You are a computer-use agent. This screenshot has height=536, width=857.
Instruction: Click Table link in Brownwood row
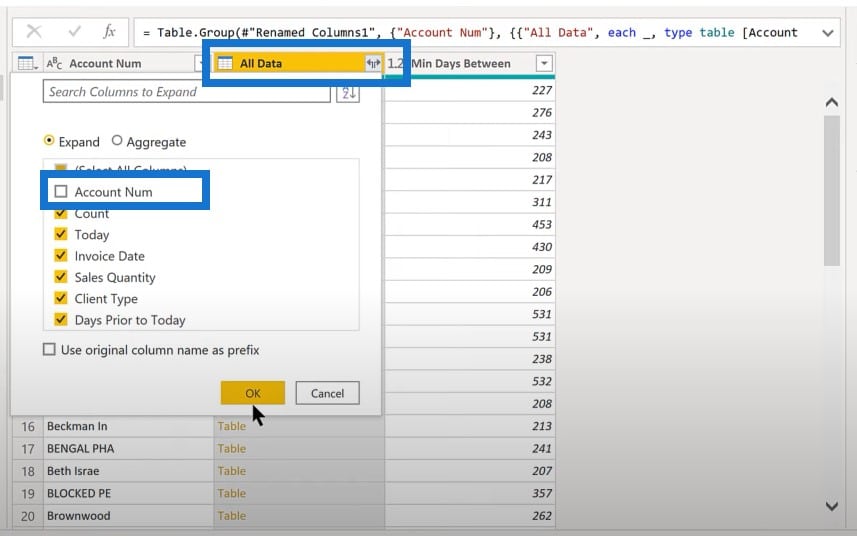click(232, 516)
